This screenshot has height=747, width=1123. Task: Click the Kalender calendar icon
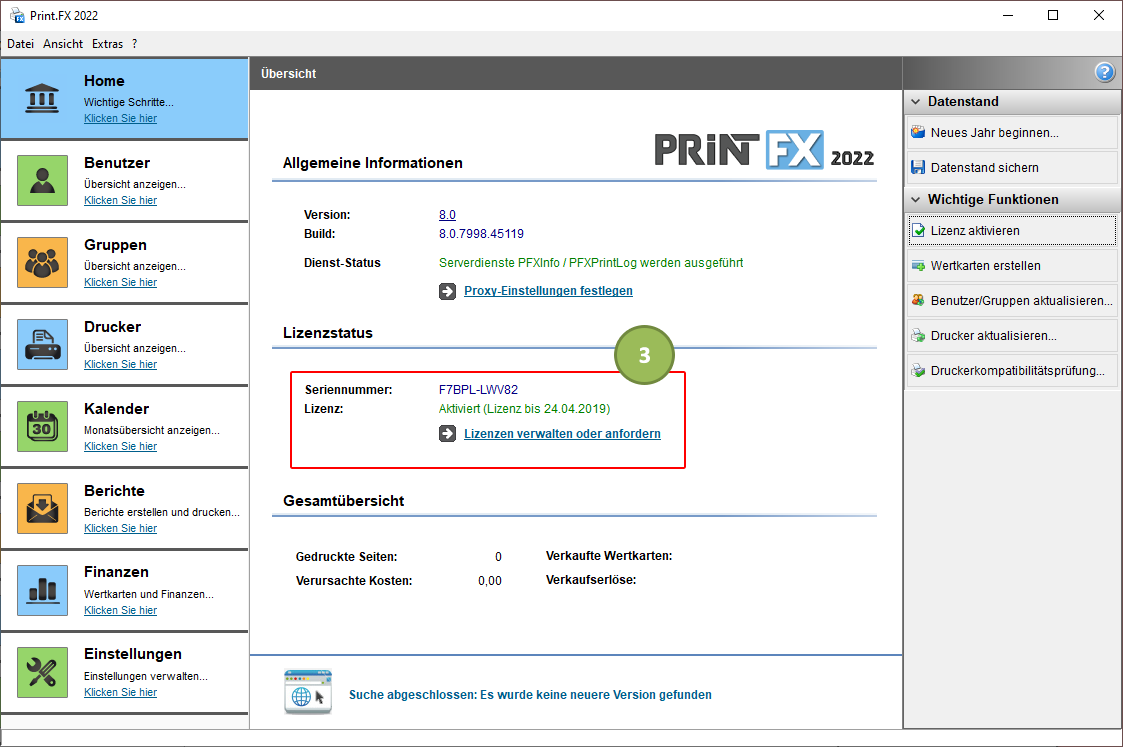tap(42, 426)
